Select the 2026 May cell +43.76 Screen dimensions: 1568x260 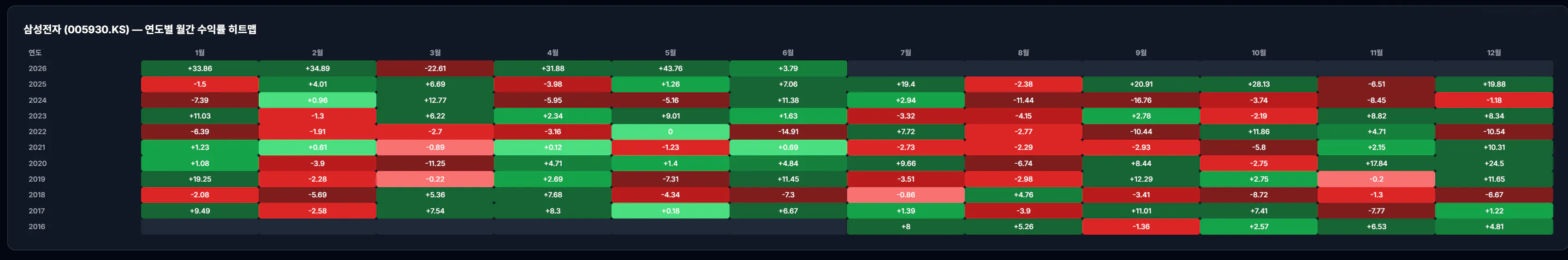670,68
